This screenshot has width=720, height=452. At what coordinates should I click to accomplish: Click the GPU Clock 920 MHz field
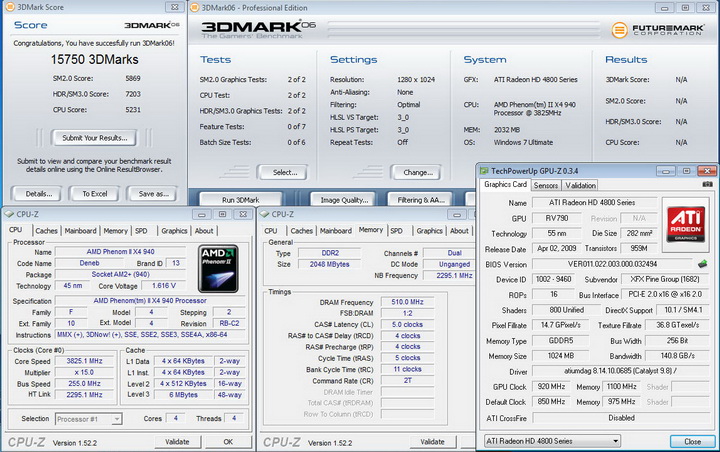[x=551, y=387]
